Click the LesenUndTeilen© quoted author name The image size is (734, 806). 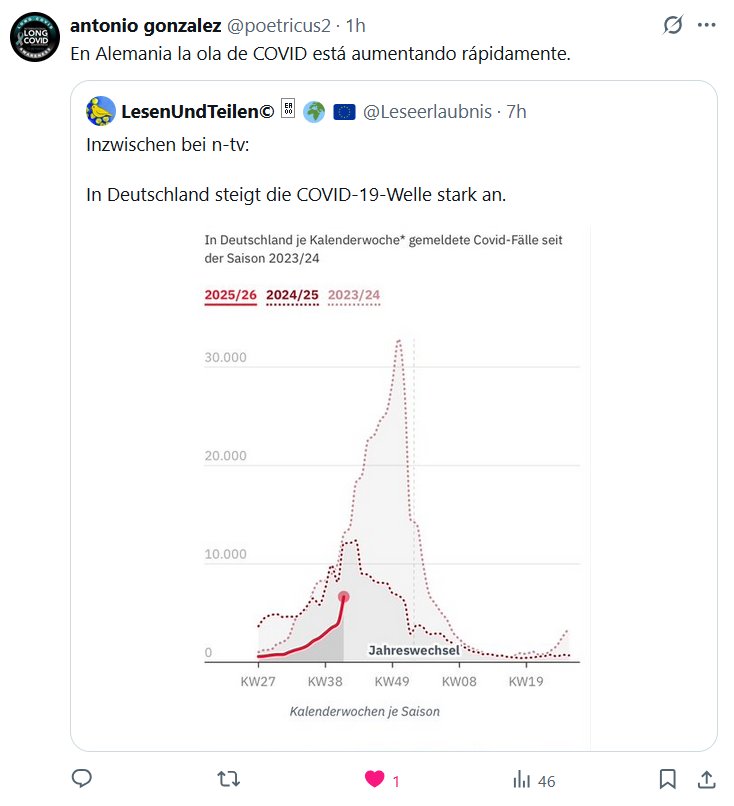(197, 112)
